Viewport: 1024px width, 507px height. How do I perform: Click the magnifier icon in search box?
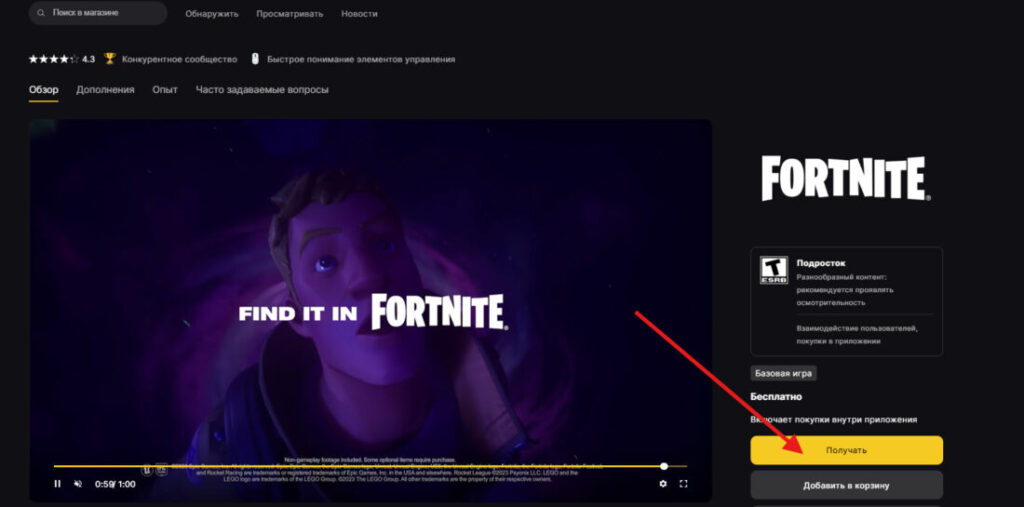click(42, 13)
